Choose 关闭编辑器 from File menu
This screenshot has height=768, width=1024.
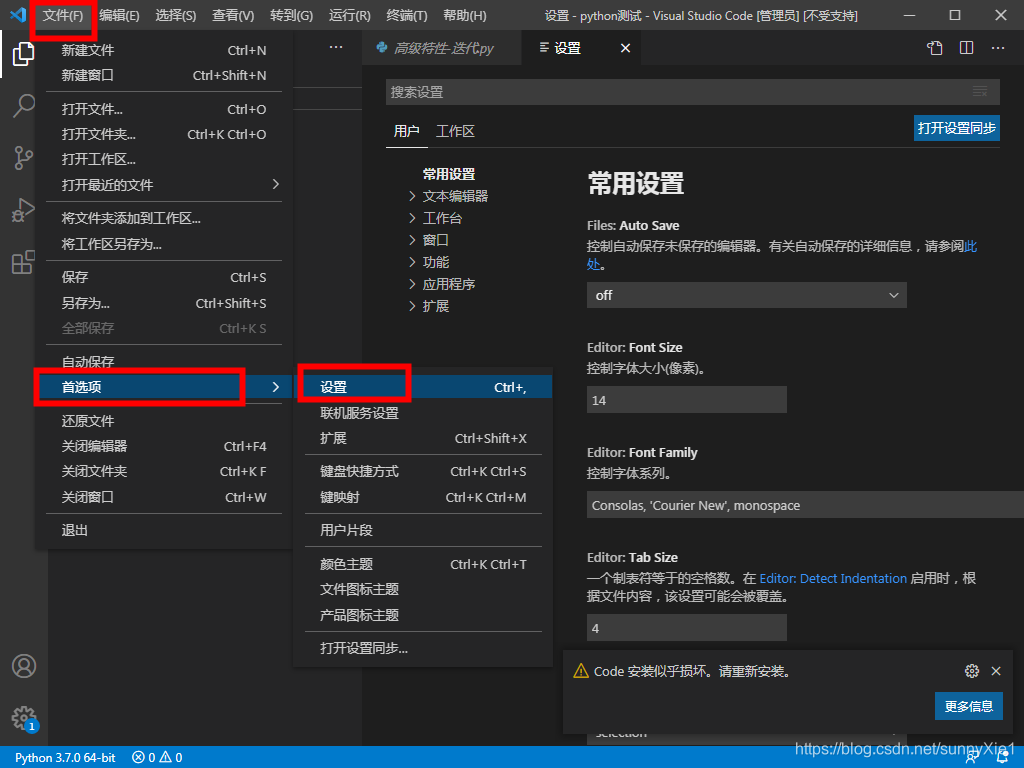click(x=163, y=446)
